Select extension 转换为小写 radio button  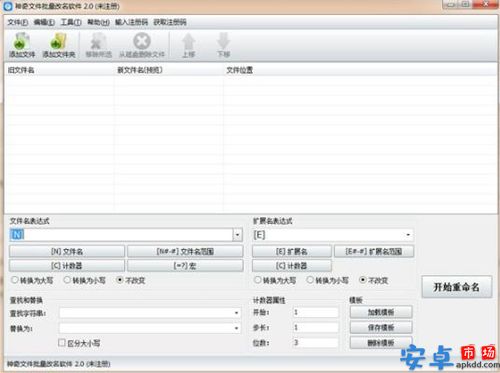point(310,280)
